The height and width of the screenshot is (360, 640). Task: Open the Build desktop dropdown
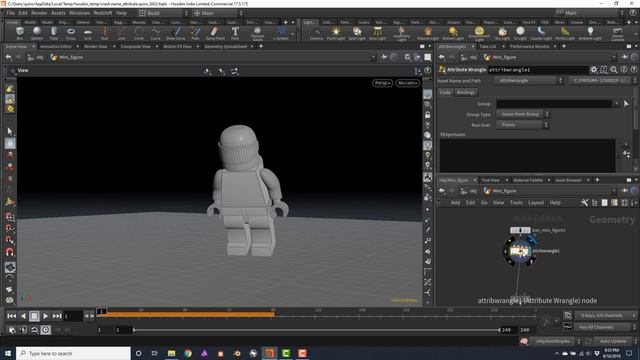(x=163, y=13)
